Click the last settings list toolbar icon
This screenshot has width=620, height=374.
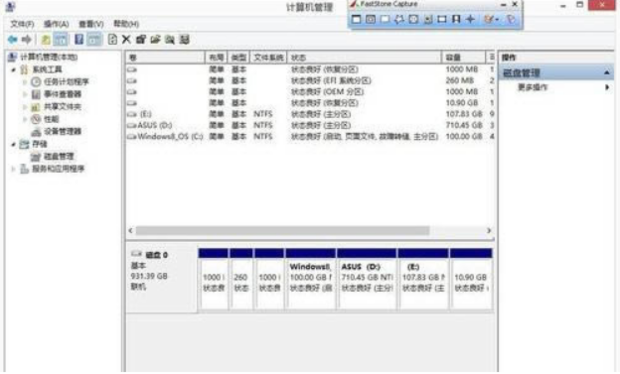(x=184, y=40)
